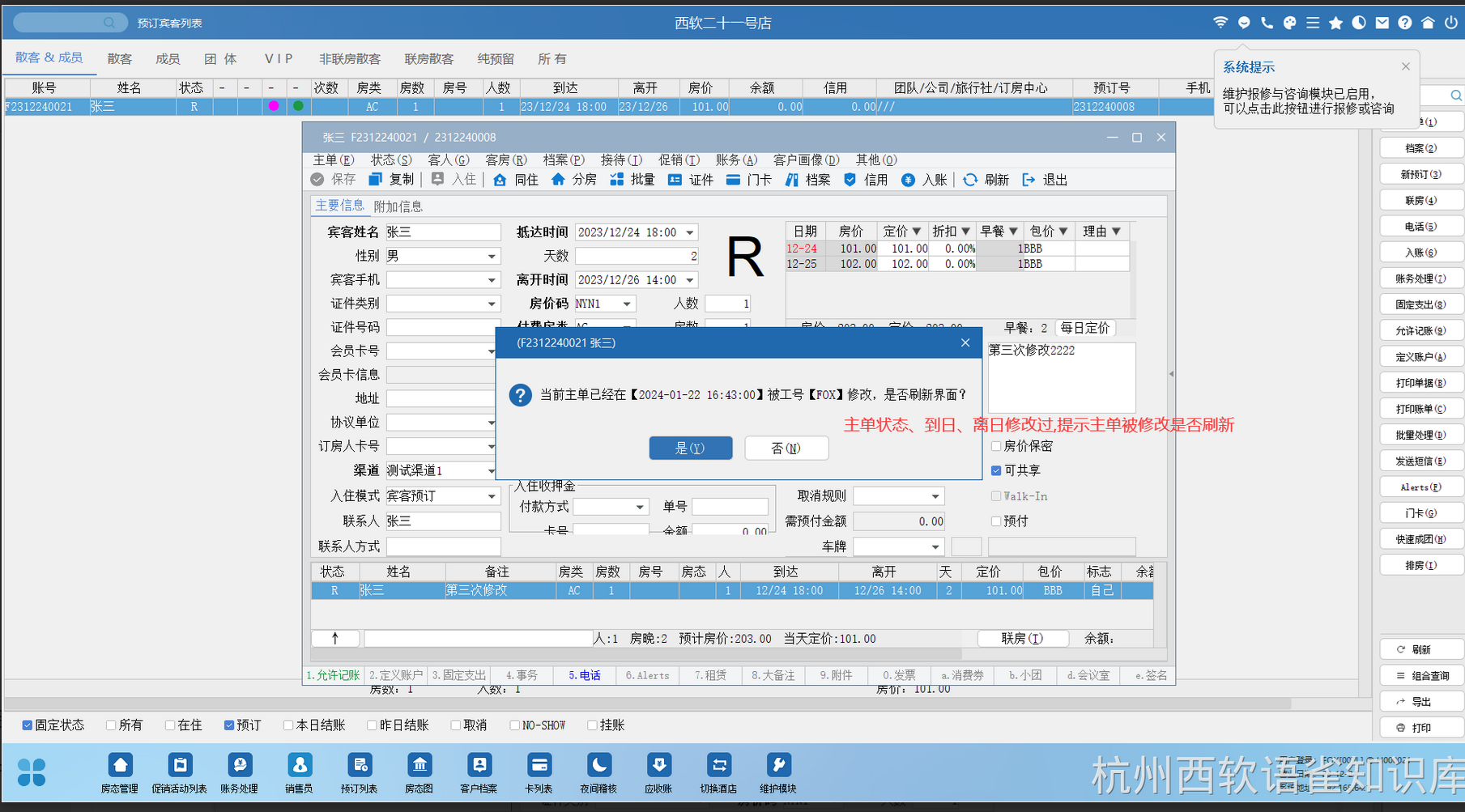Launch 账务处理 in the bottom bar

click(x=239, y=772)
